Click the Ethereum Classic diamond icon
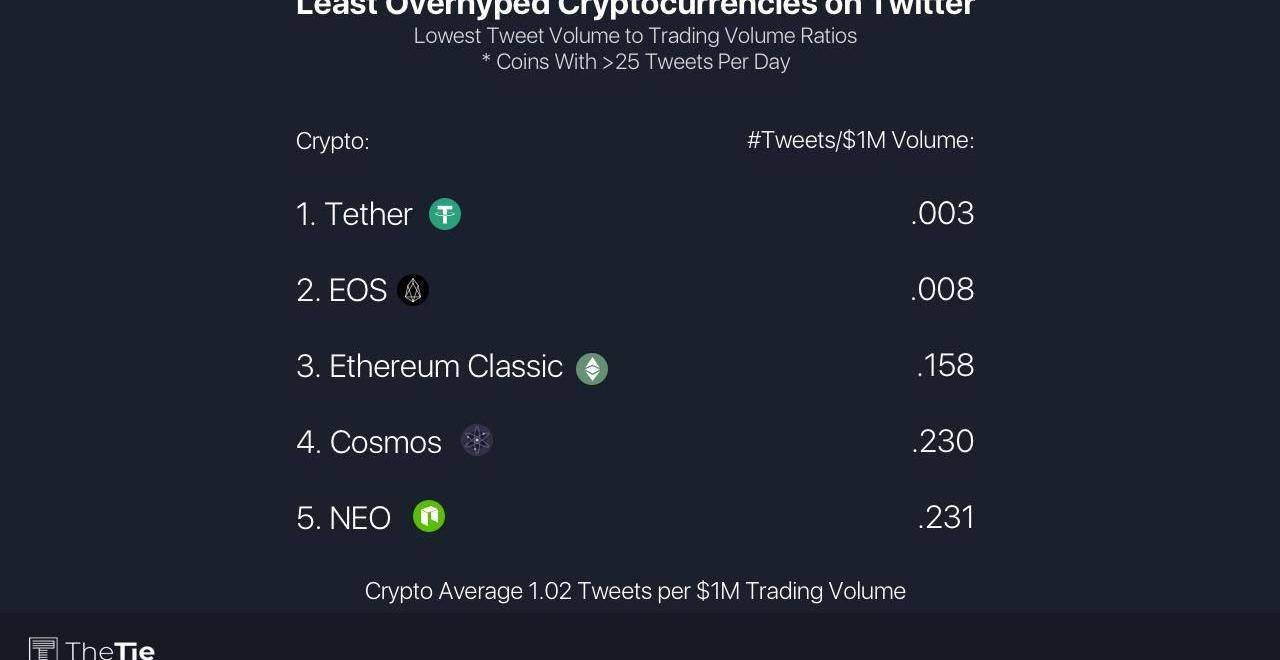Screen dimensions: 1280x660 592,369
